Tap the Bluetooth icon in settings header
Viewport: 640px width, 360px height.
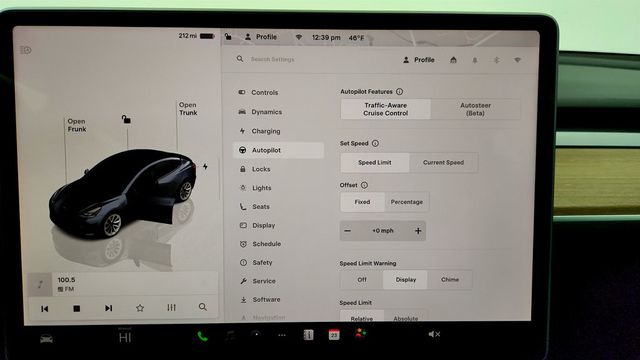496,60
